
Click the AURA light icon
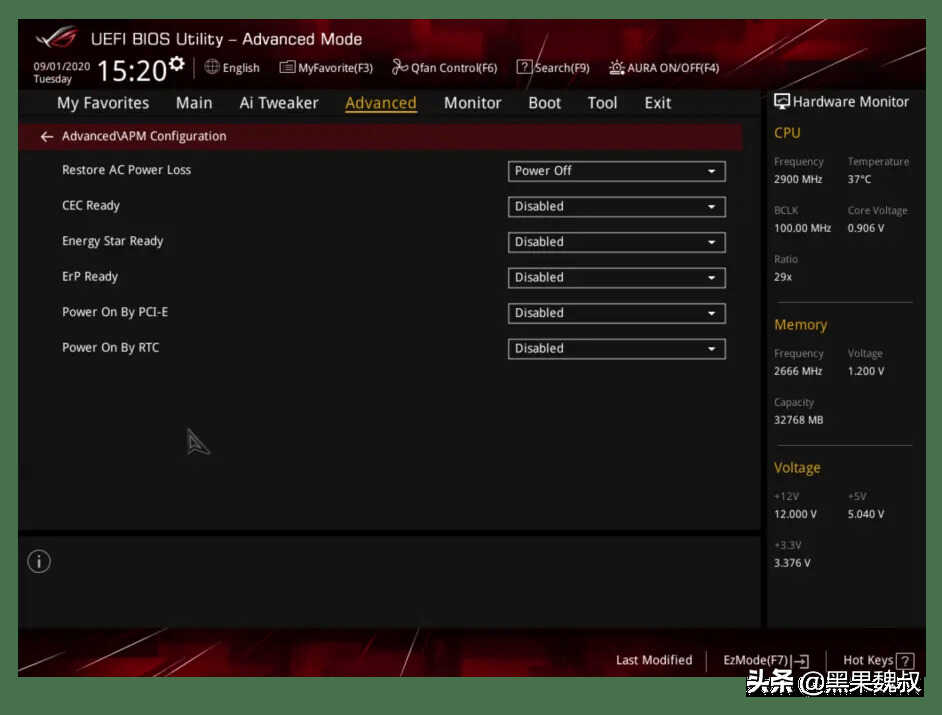616,67
